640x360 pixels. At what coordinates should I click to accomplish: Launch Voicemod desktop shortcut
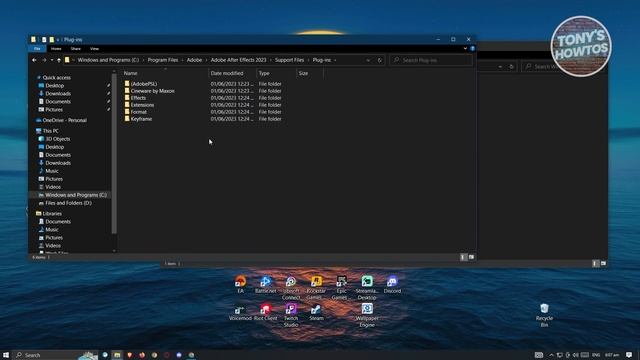240,312
